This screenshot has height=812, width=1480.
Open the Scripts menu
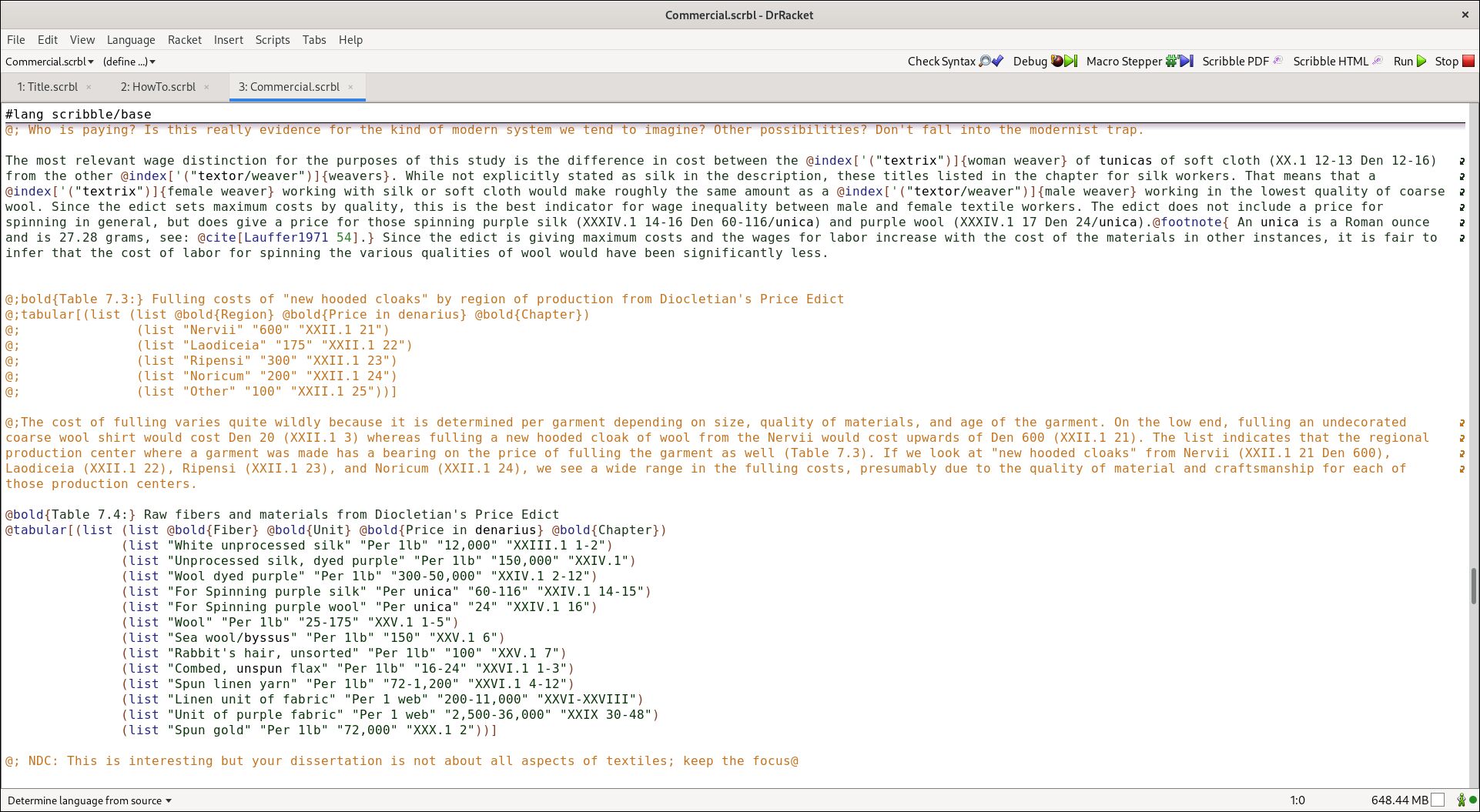point(272,40)
